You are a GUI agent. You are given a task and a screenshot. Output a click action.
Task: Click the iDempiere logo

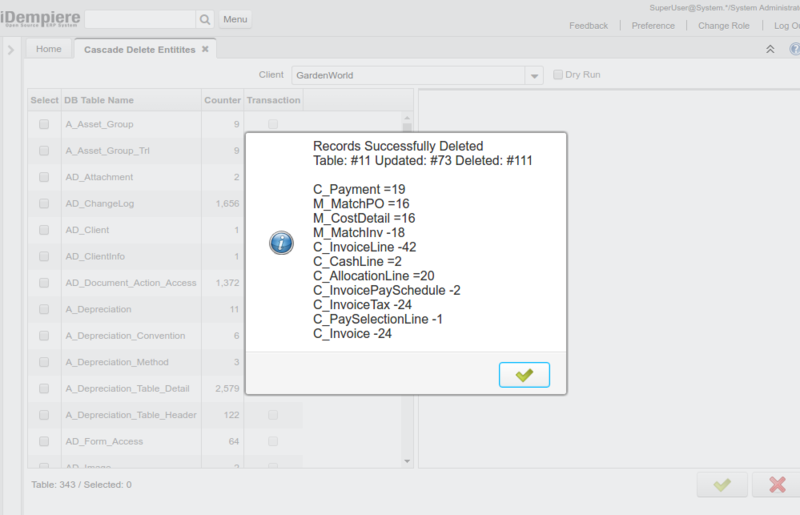tap(40, 18)
